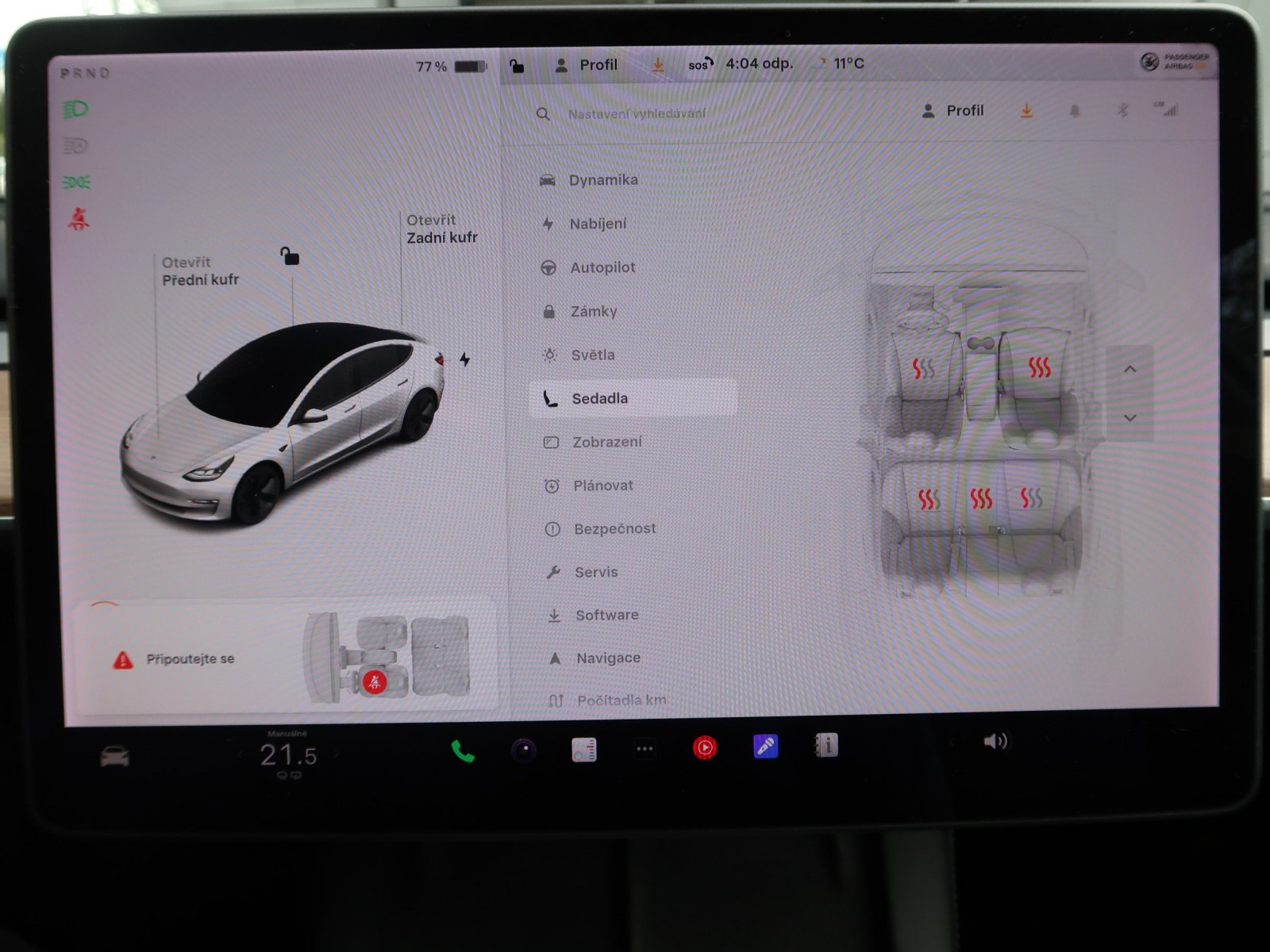Image resolution: width=1270 pixels, height=952 pixels.
Task: Open the all apps three-dot launcher
Action: [x=645, y=748]
